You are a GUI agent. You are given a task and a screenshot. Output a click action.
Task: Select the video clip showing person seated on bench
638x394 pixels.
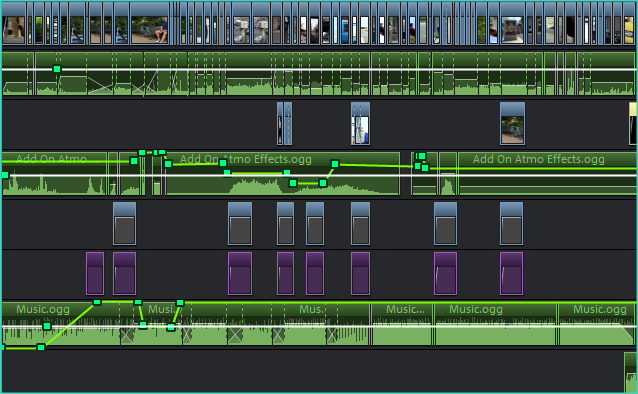click(149, 23)
